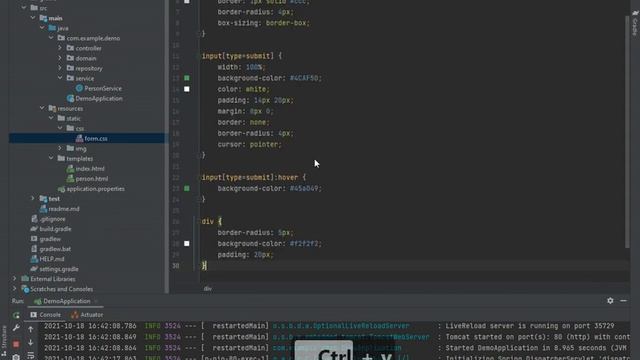Screen dimensions: 640x360
Task: Open person.html in project tree
Action: (92, 178)
